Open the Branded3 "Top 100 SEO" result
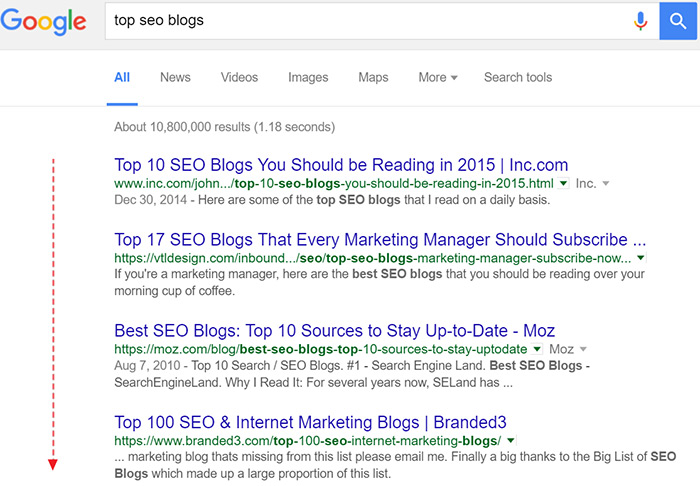The image size is (700, 486). (310, 422)
